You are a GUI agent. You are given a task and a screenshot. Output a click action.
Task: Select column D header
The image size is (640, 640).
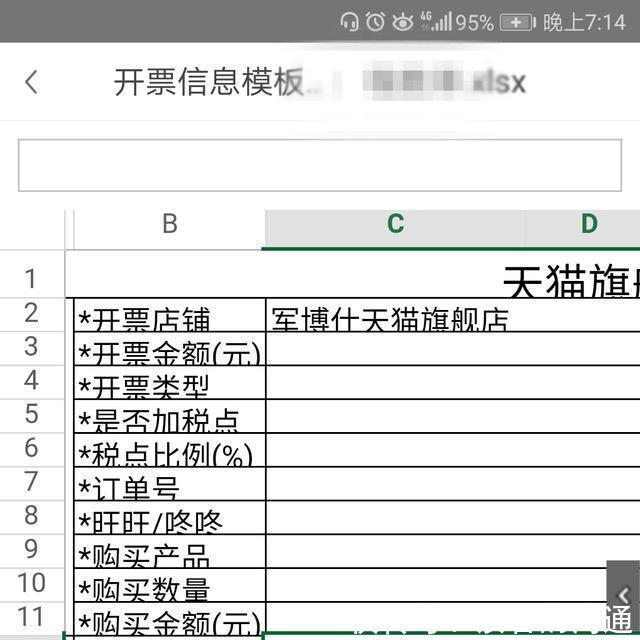point(582,229)
